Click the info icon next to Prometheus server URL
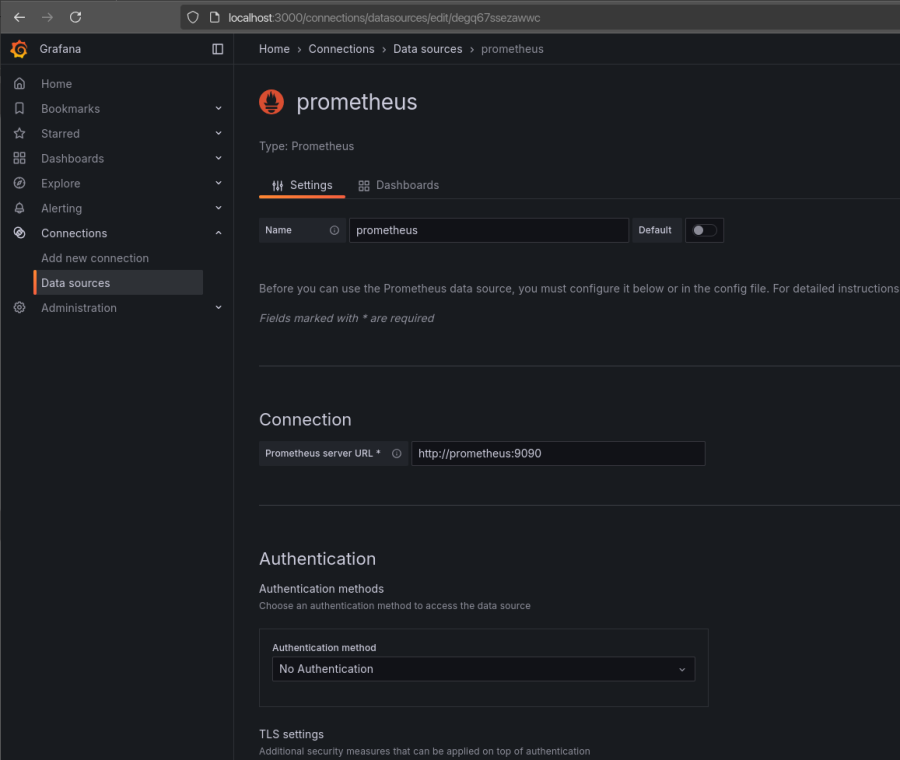 (396, 453)
